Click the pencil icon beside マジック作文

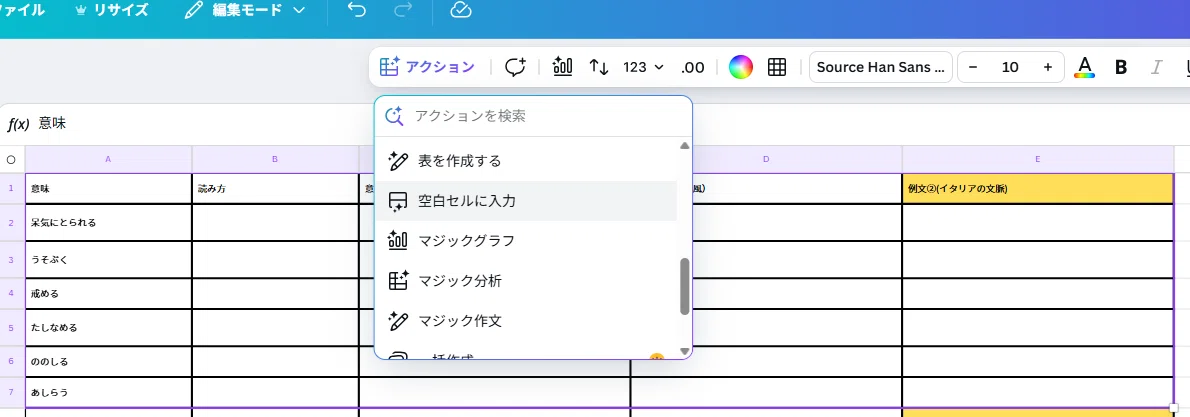point(398,321)
